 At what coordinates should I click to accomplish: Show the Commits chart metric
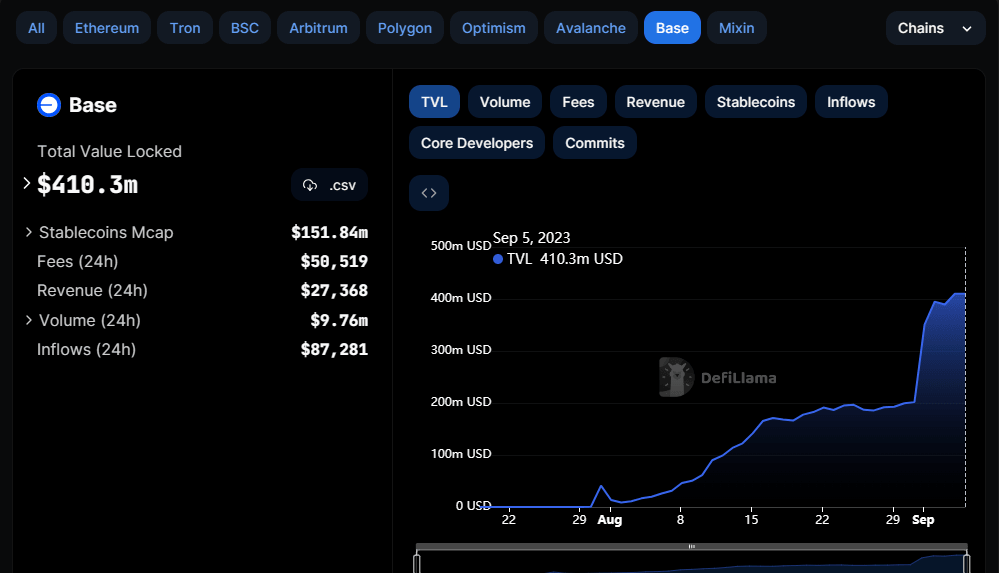pos(594,143)
